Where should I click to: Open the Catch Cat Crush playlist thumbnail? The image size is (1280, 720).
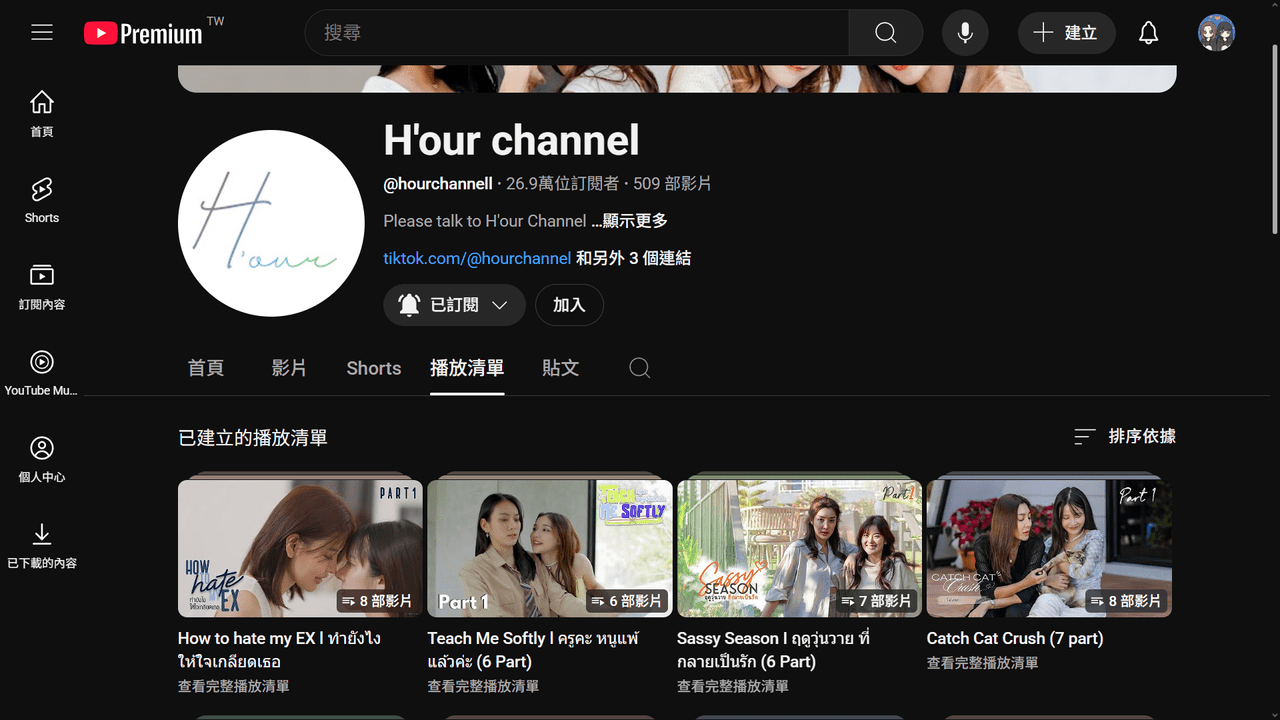pyautogui.click(x=1048, y=547)
